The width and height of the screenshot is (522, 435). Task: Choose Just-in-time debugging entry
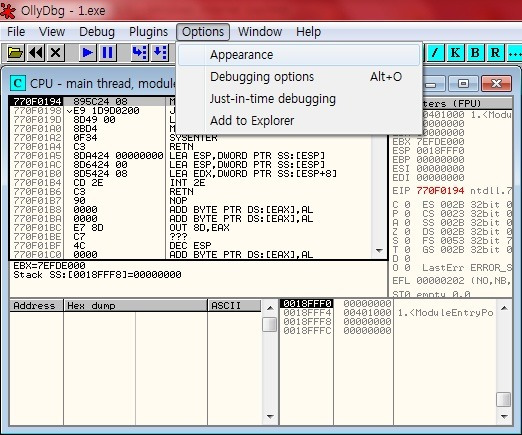tap(299, 99)
